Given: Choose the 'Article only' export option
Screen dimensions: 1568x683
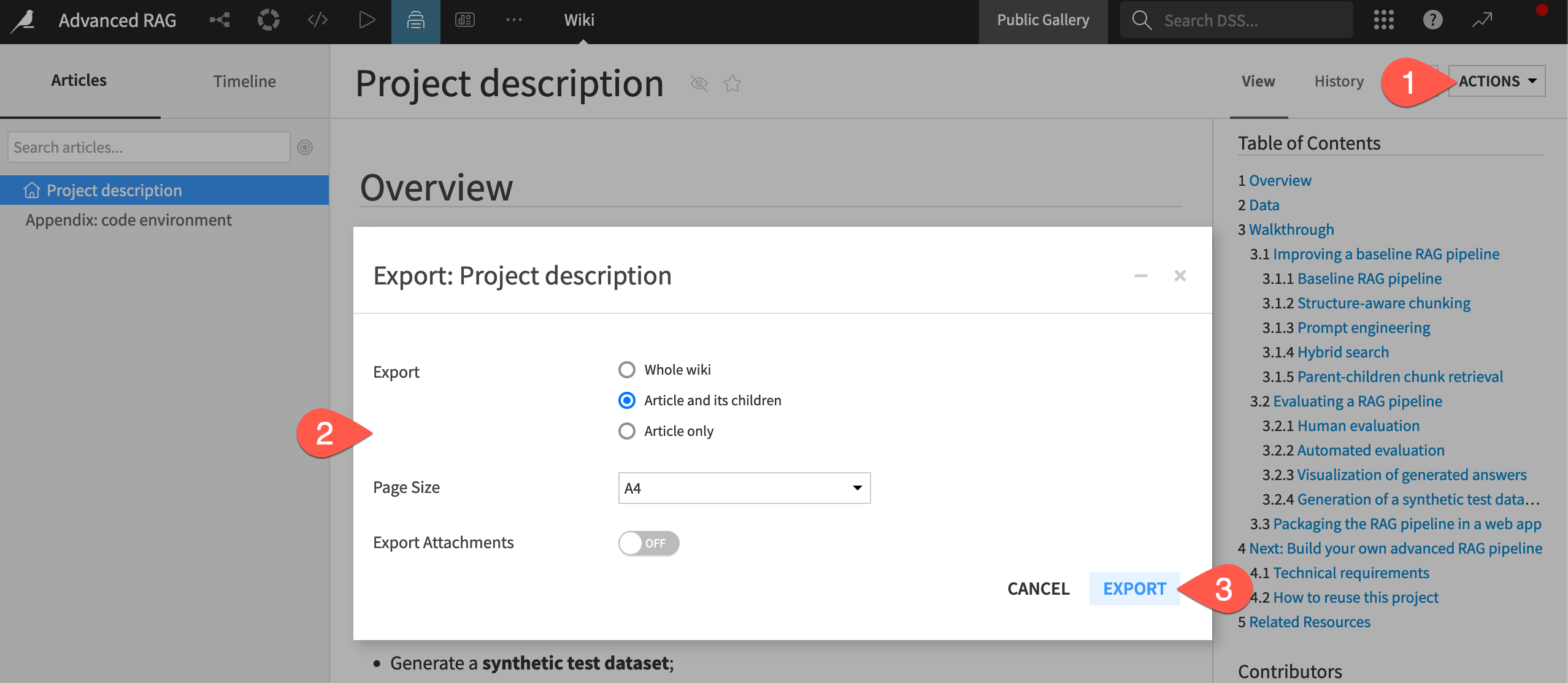Looking at the screenshot, I should click(626, 431).
